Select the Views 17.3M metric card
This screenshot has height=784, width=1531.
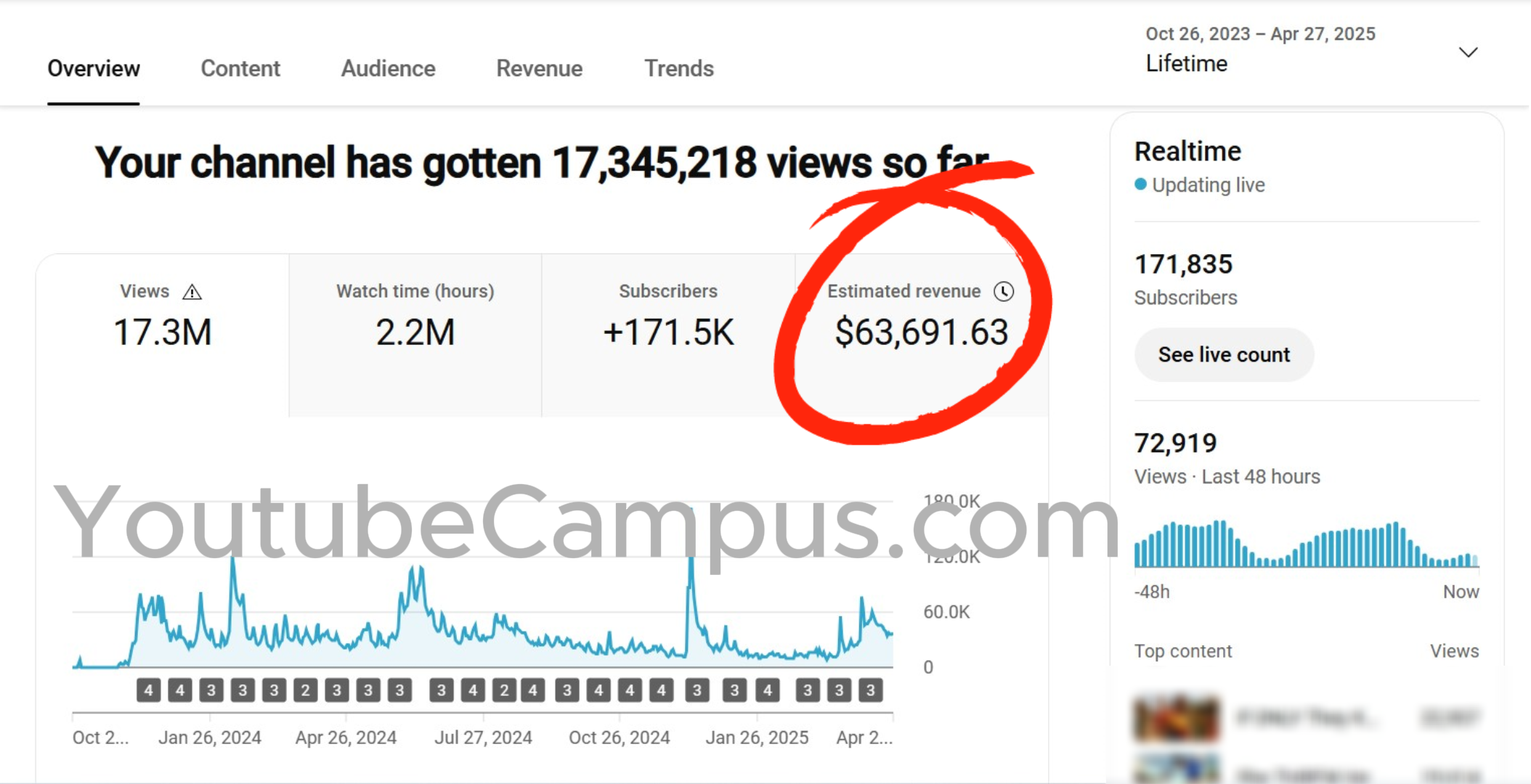click(x=163, y=335)
